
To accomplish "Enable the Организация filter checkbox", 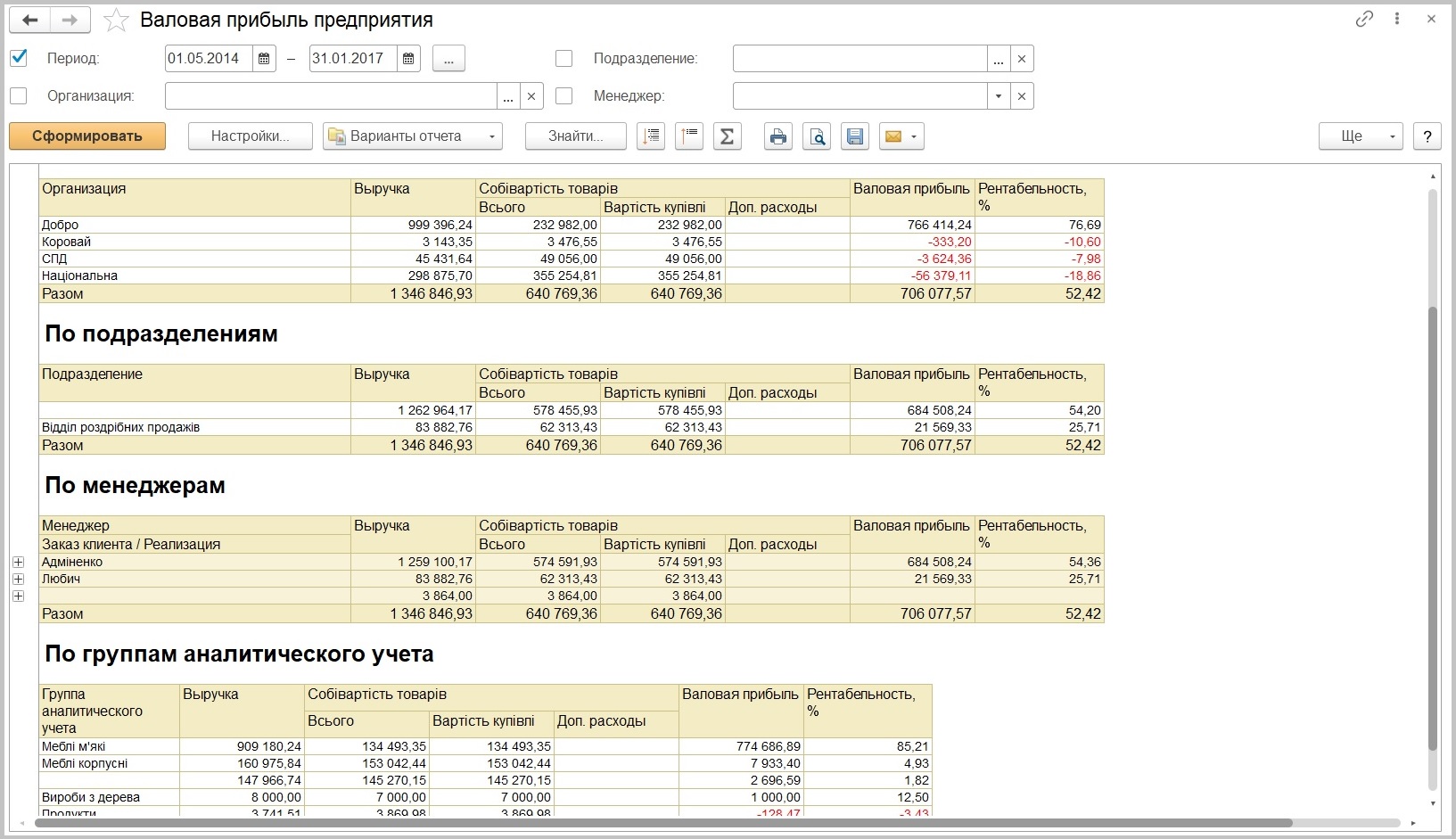I will 19,95.
